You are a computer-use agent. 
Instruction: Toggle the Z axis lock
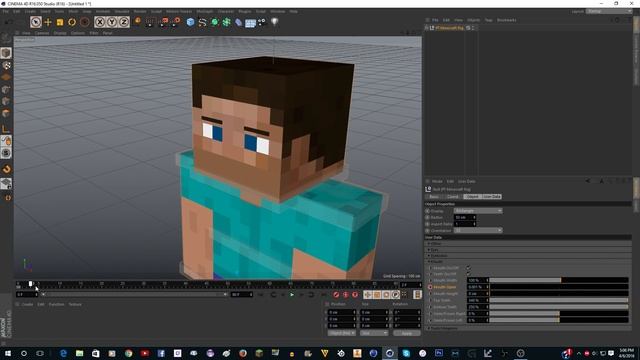coord(124,22)
